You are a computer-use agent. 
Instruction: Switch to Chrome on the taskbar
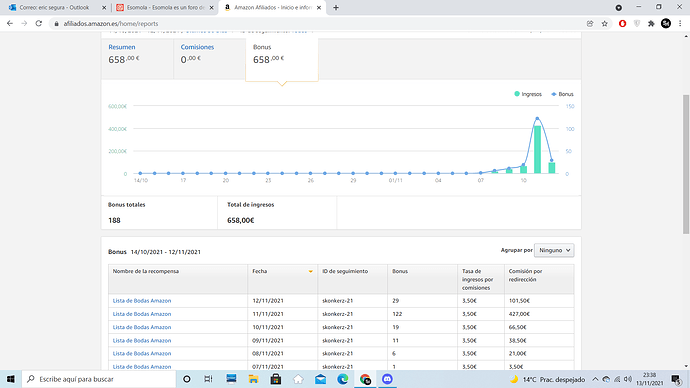(x=365, y=379)
